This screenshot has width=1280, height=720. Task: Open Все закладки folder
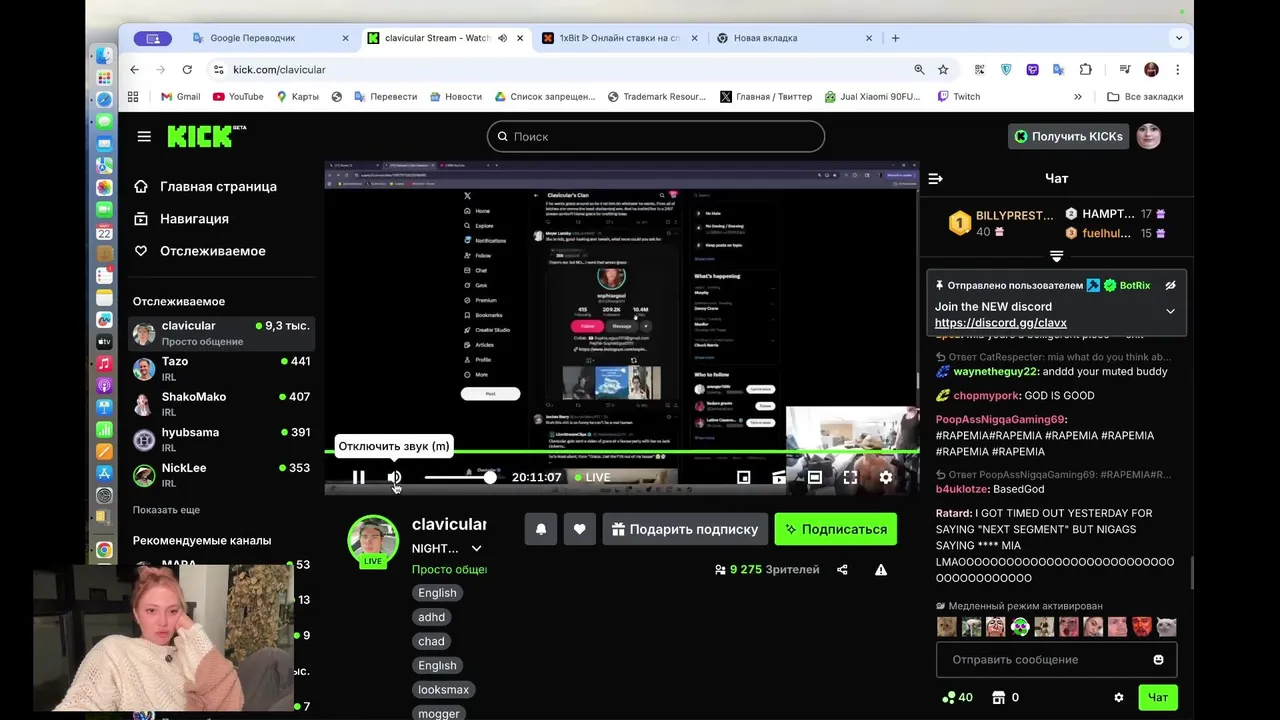pyautogui.click(x=1145, y=97)
